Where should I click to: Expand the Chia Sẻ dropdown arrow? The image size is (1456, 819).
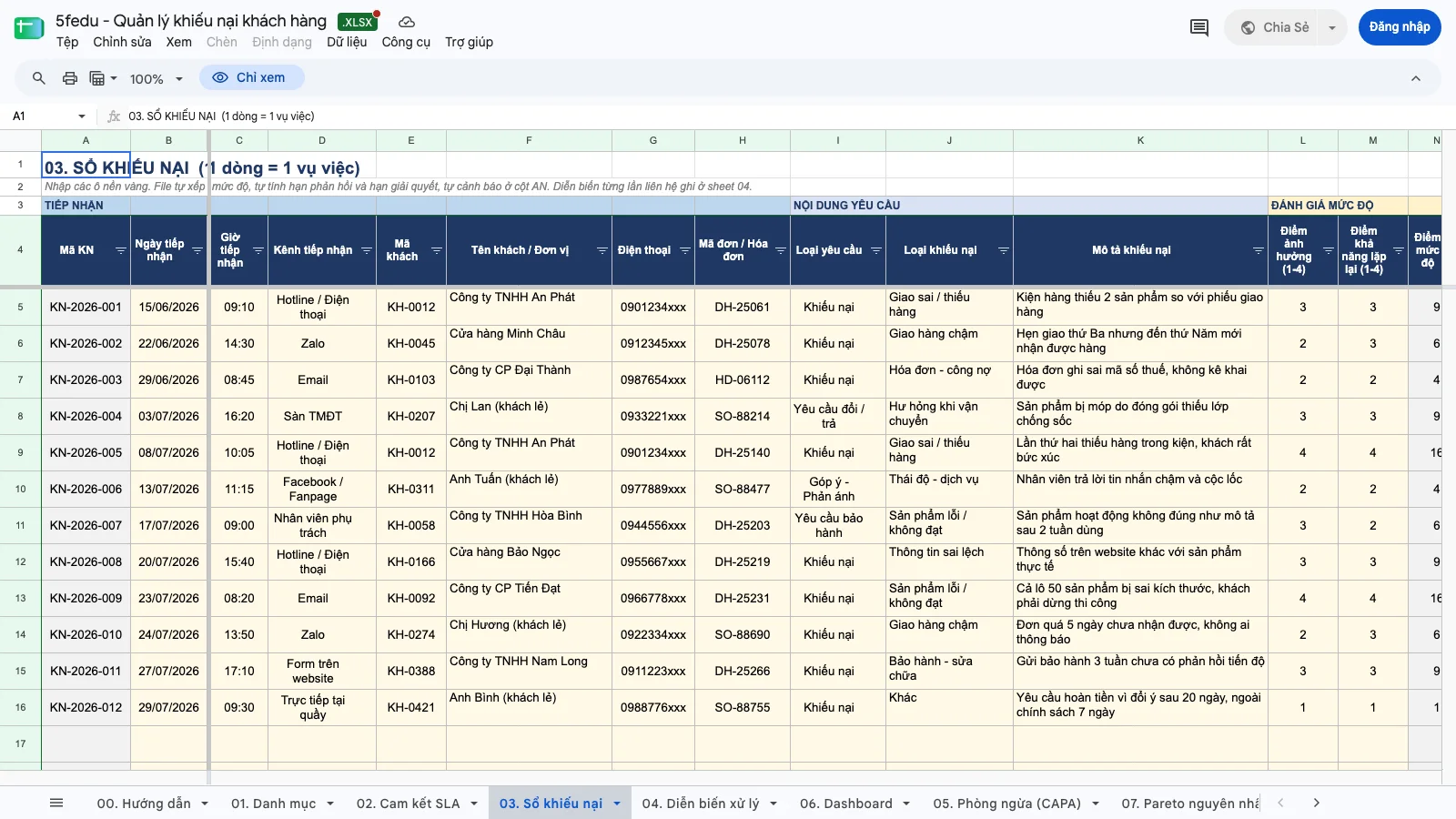(x=1332, y=27)
